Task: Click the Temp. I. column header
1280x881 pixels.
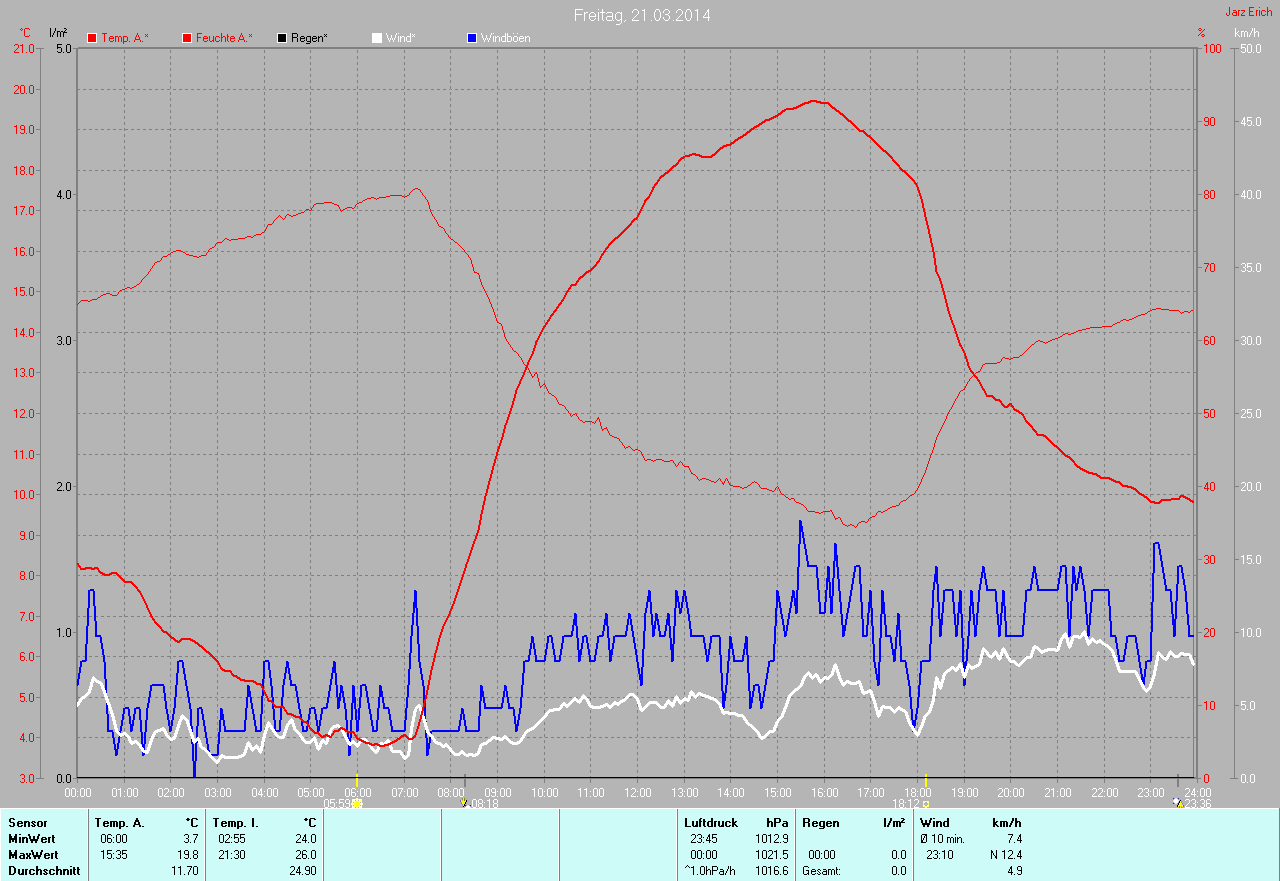Action: (x=236, y=823)
